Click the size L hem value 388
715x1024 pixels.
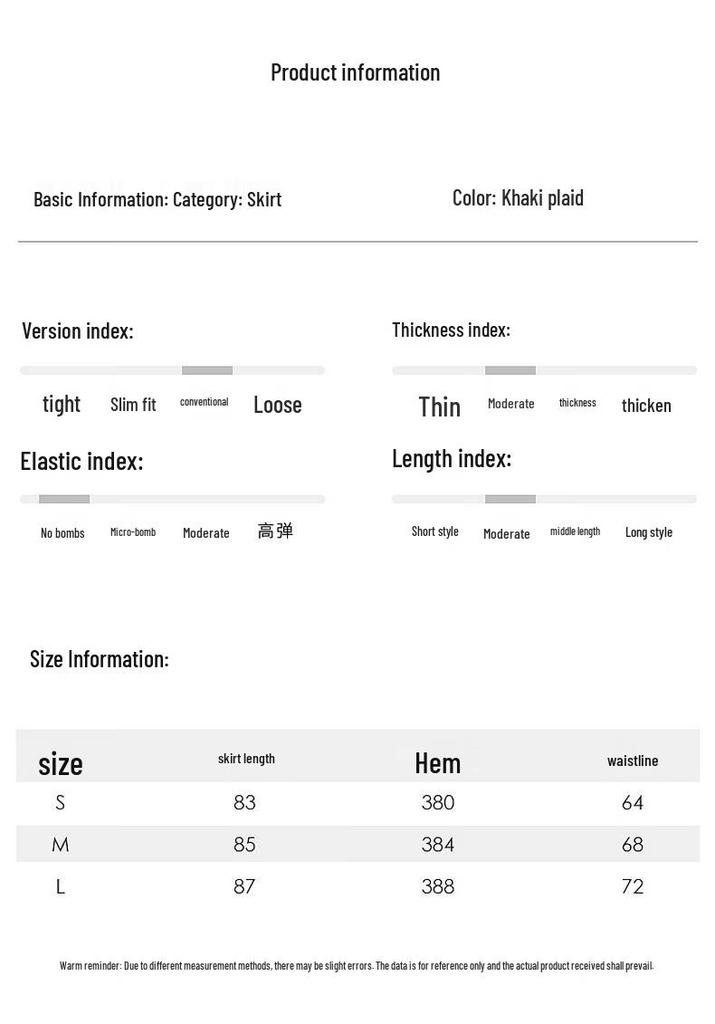point(437,886)
